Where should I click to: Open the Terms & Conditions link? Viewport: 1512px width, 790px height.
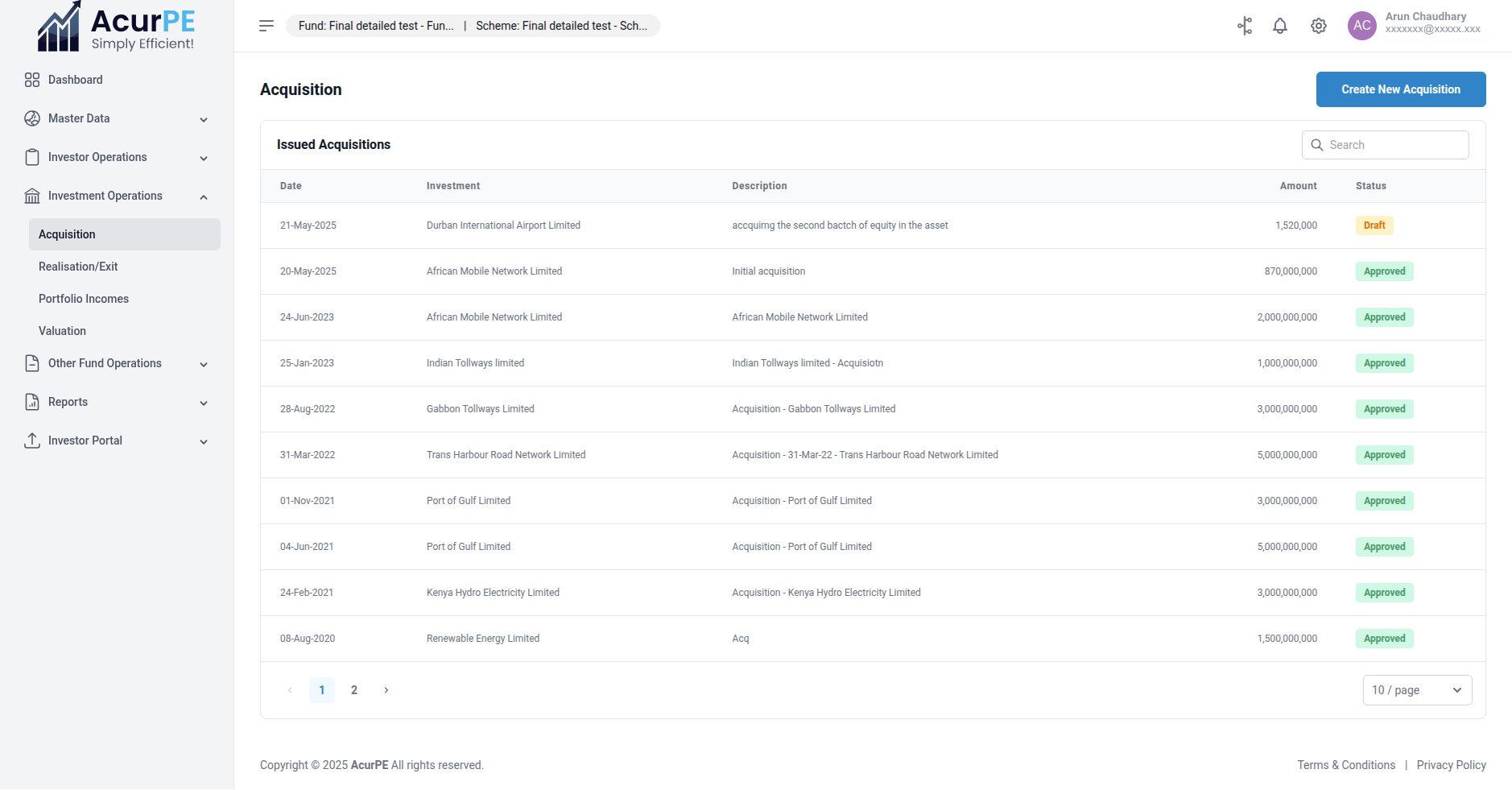1345,765
